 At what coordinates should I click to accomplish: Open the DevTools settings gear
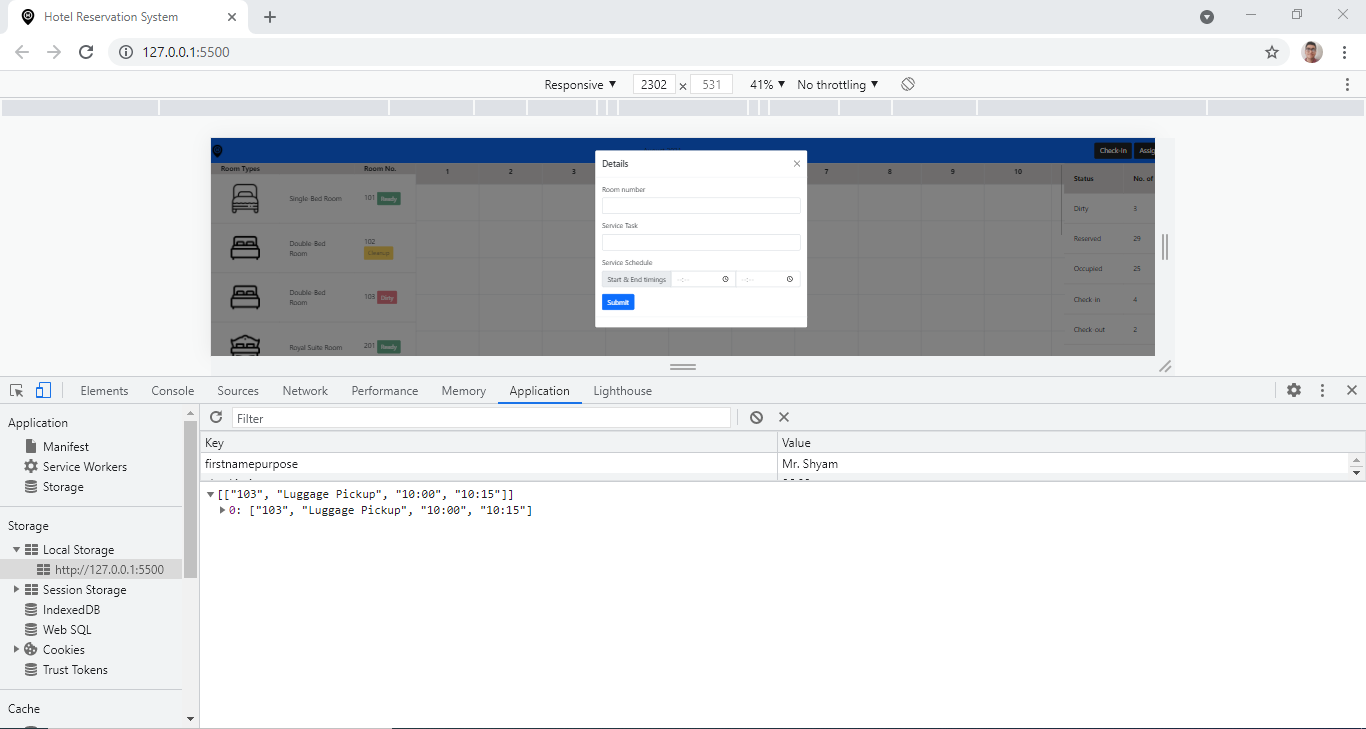1294,390
